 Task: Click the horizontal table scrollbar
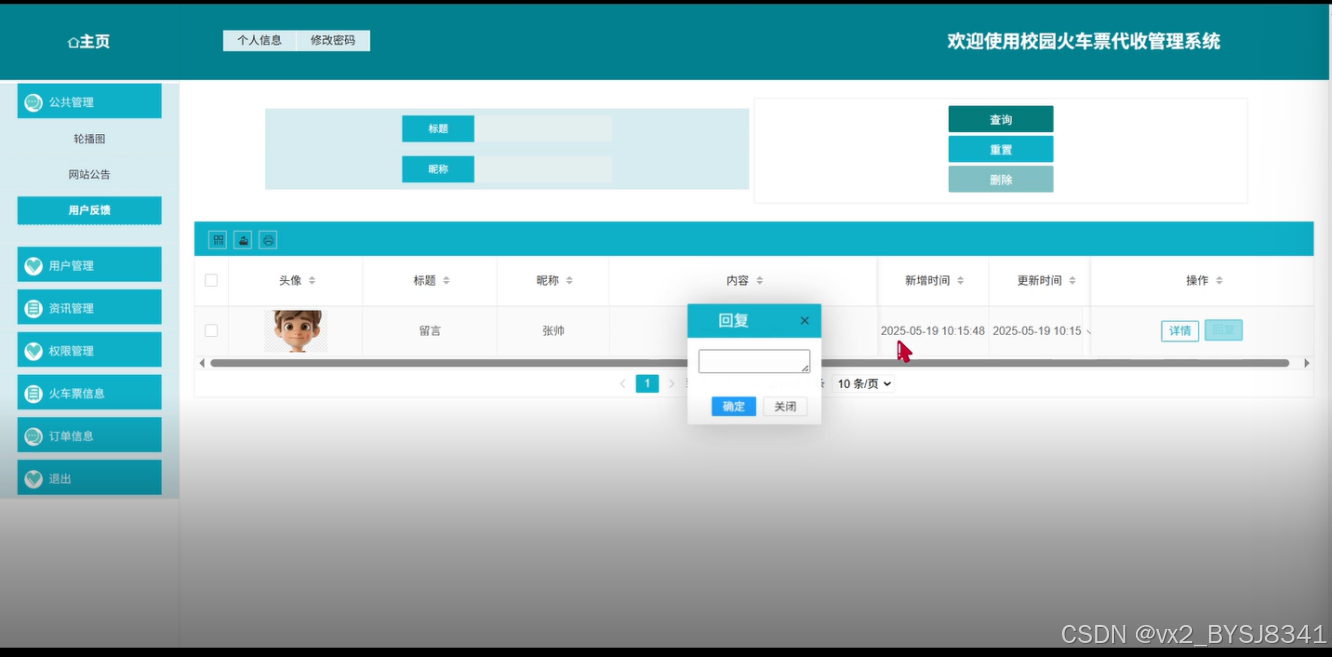coord(749,363)
